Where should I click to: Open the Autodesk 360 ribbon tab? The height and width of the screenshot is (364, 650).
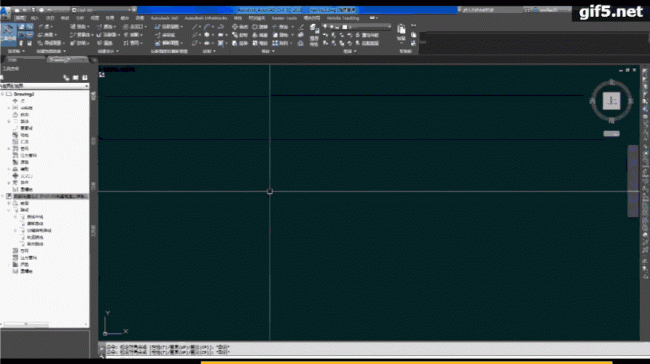pos(164,18)
